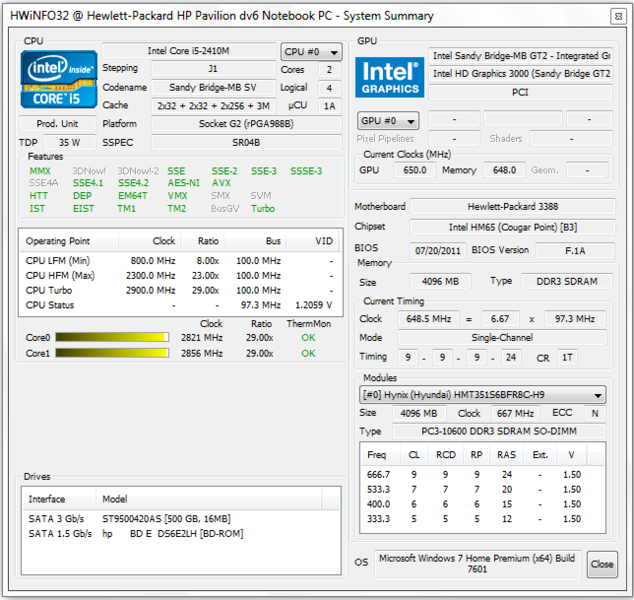Click the Intel HM65 (Cougar Point) chipset field

pyautogui.click(x=513, y=227)
